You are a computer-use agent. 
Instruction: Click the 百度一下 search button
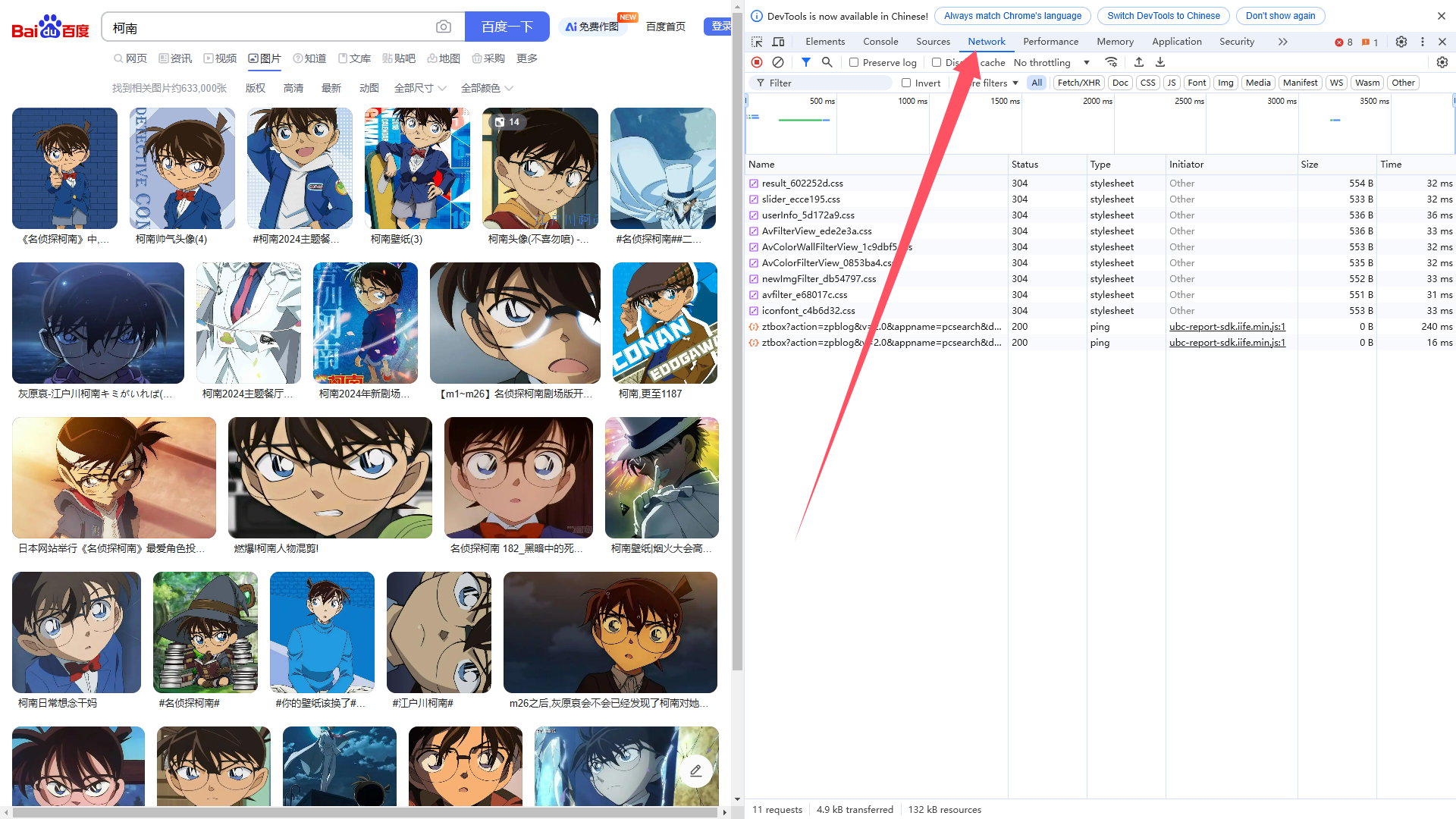[507, 27]
